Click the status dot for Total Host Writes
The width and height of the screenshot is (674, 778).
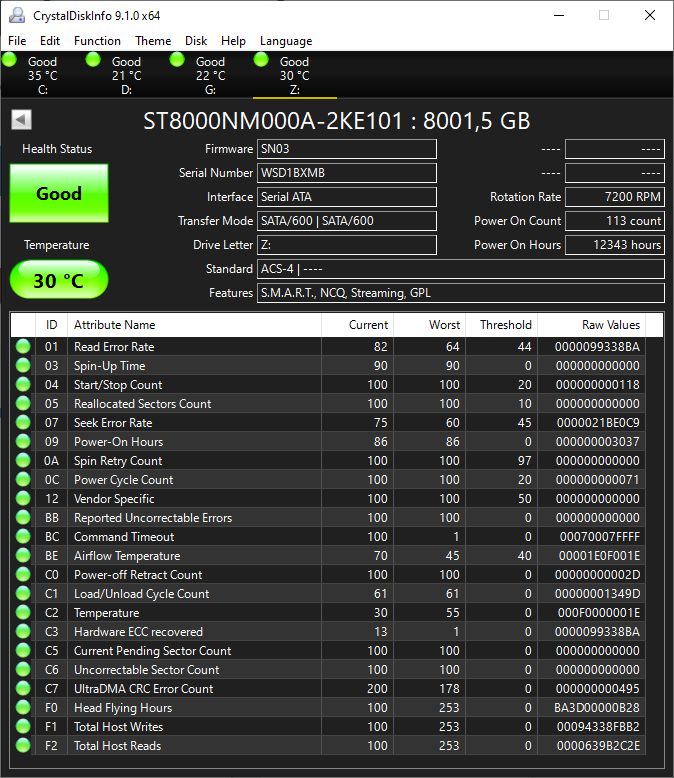23,726
